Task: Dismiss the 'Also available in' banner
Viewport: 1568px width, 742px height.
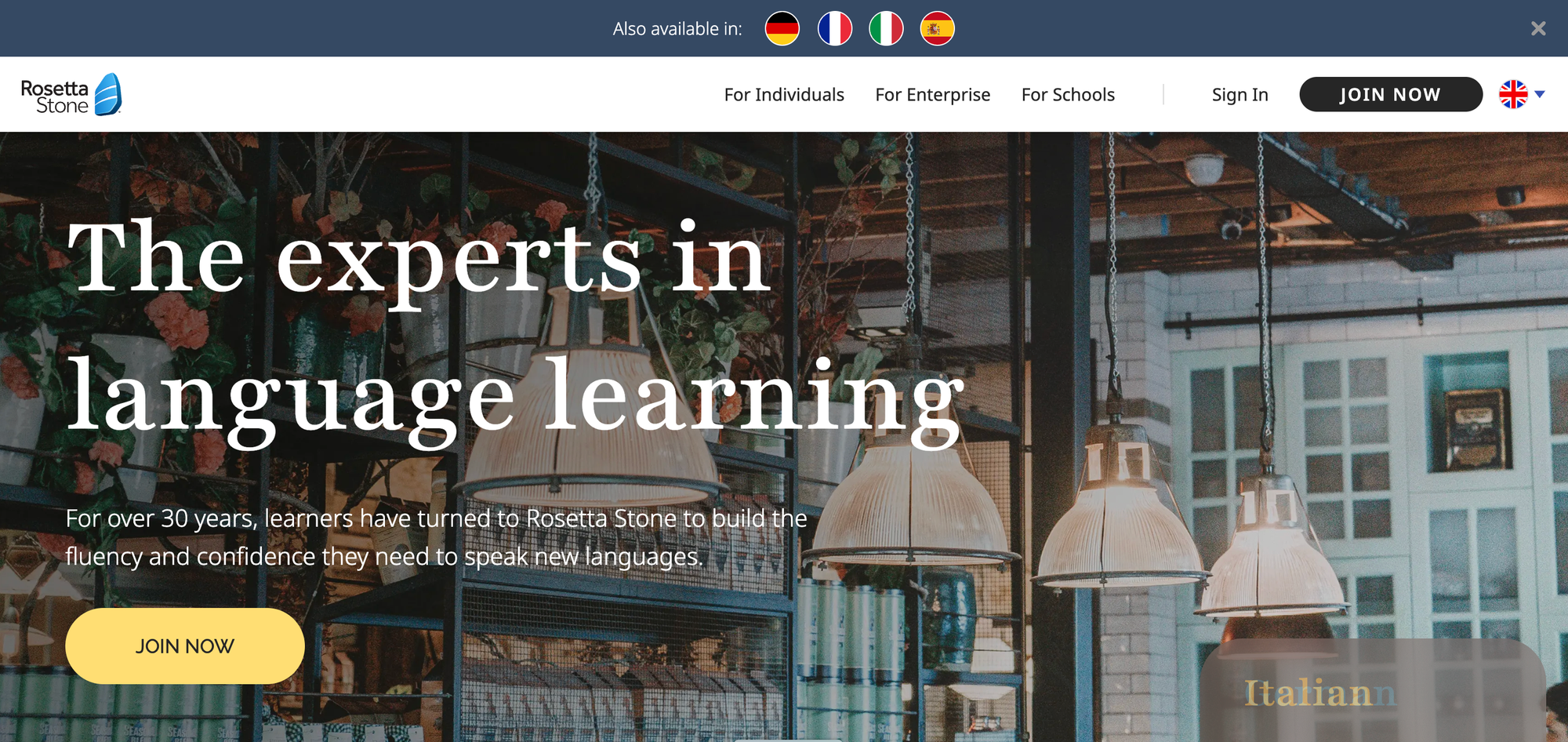Action: click(x=1538, y=29)
